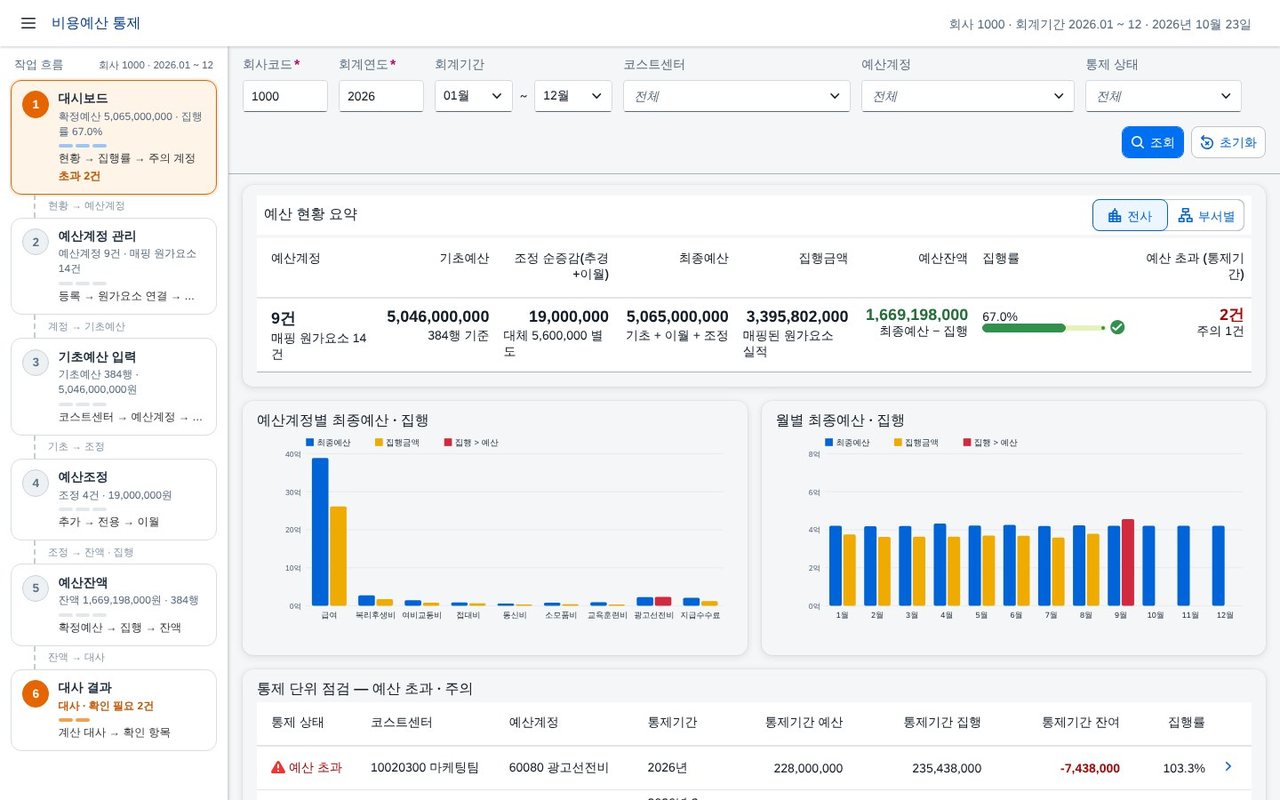Click the 초기화 reset button
Image resolution: width=1280 pixels, height=800 pixels.
[x=1228, y=143]
